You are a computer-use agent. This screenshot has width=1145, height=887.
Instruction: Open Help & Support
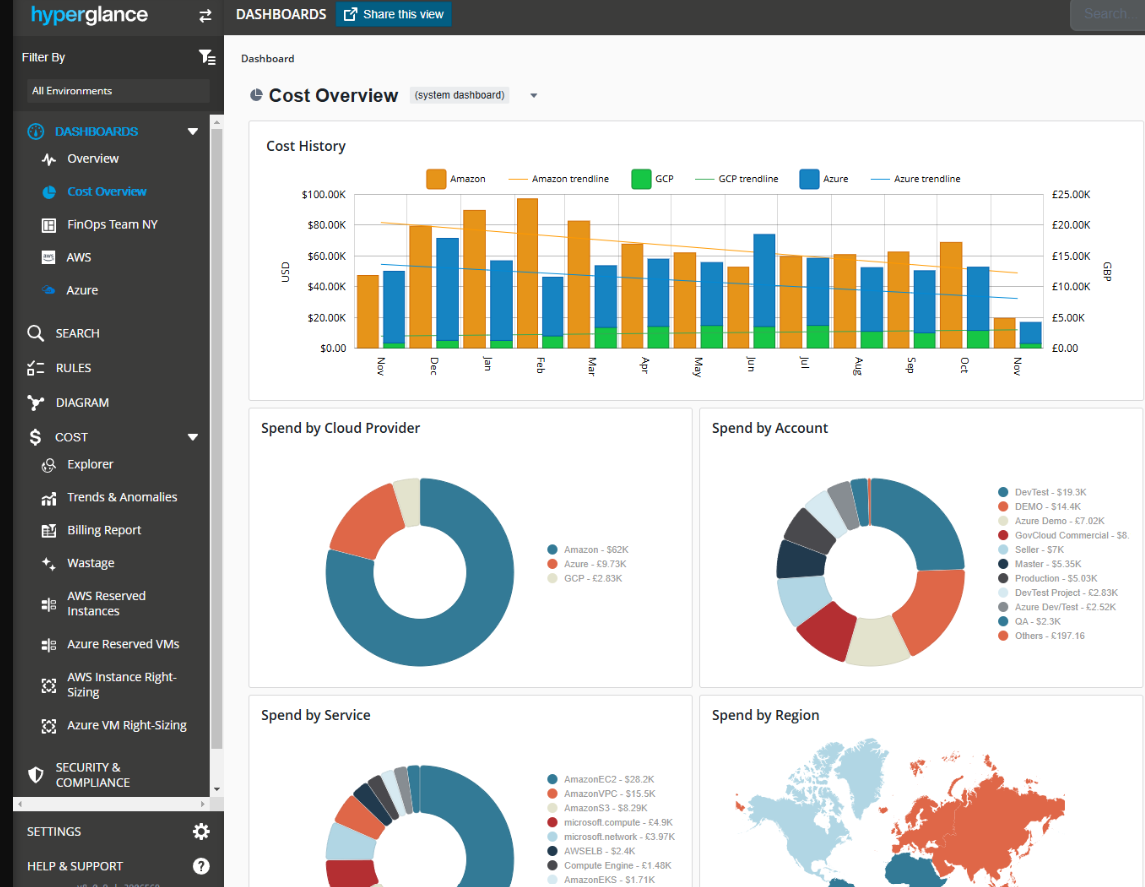click(x=77, y=866)
